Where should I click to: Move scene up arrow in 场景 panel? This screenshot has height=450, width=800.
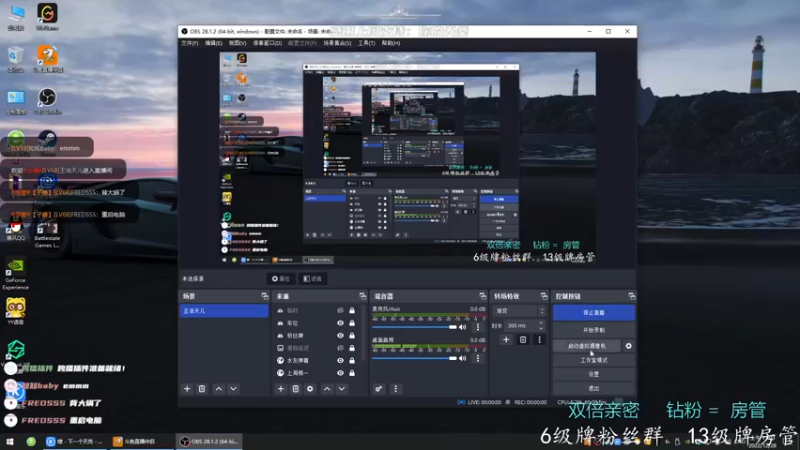pyautogui.click(x=218, y=389)
